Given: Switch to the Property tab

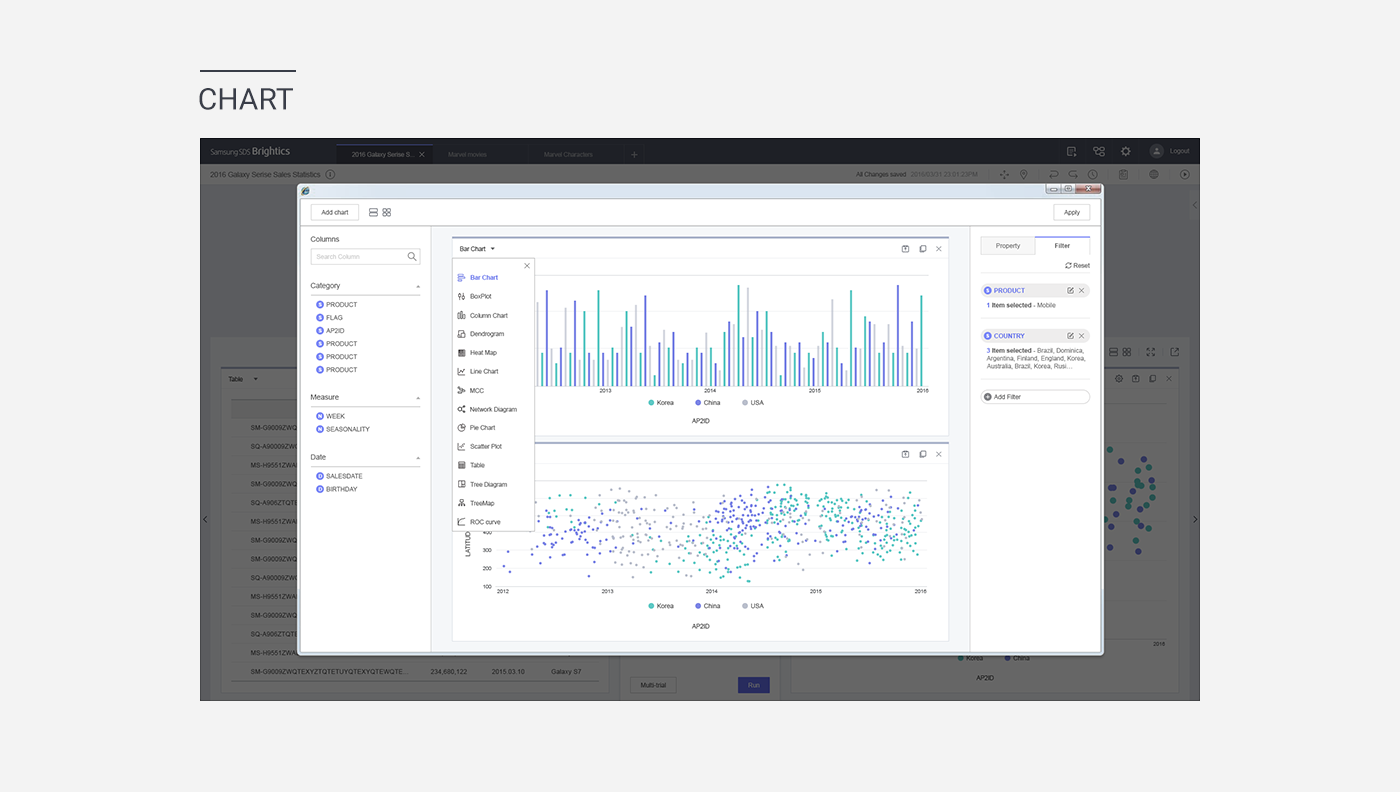Looking at the screenshot, I should click(1008, 246).
